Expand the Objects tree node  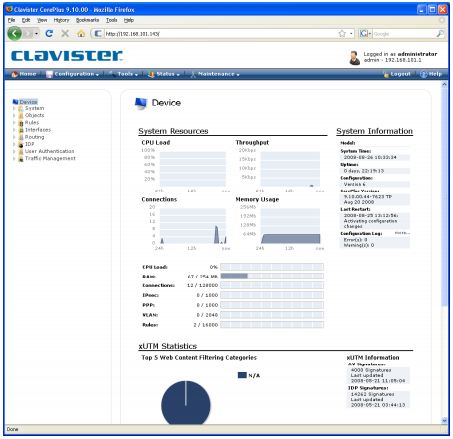[14, 115]
